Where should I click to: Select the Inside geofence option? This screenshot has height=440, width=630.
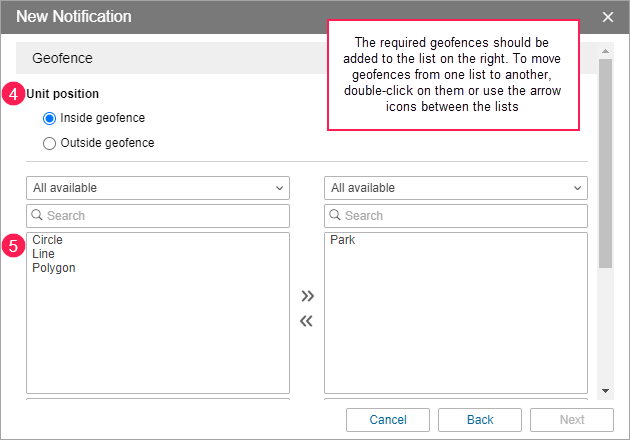pos(49,118)
